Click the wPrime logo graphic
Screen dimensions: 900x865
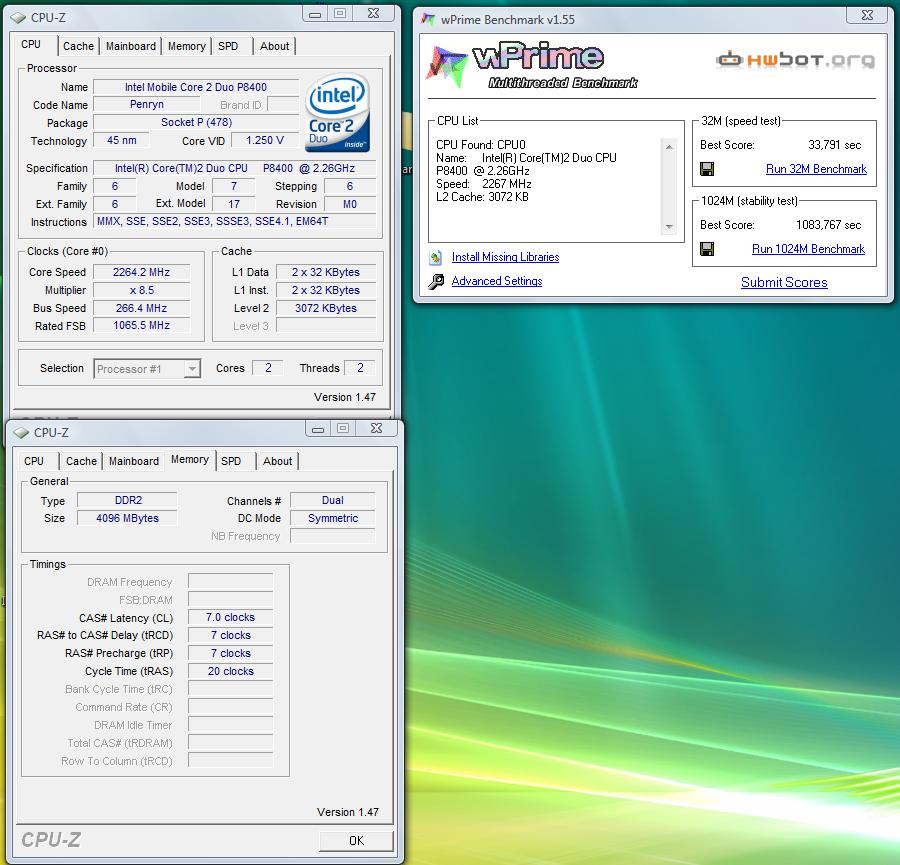pyautogui.click(x=532, y=65)
